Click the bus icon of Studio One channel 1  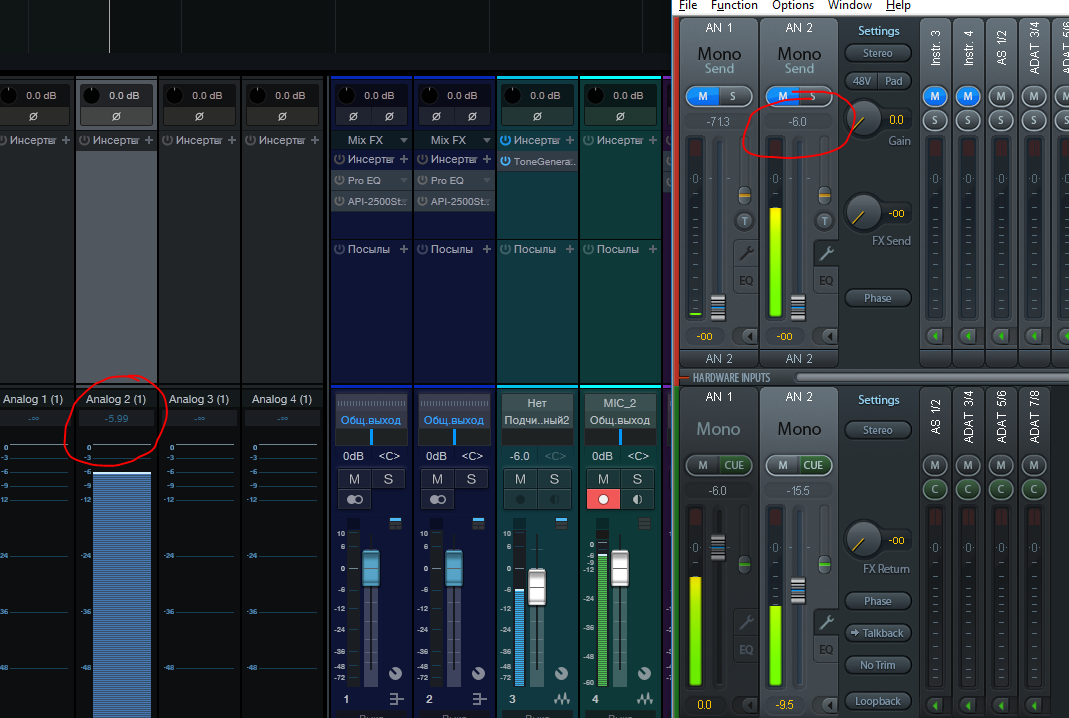(x=396, y=699)
